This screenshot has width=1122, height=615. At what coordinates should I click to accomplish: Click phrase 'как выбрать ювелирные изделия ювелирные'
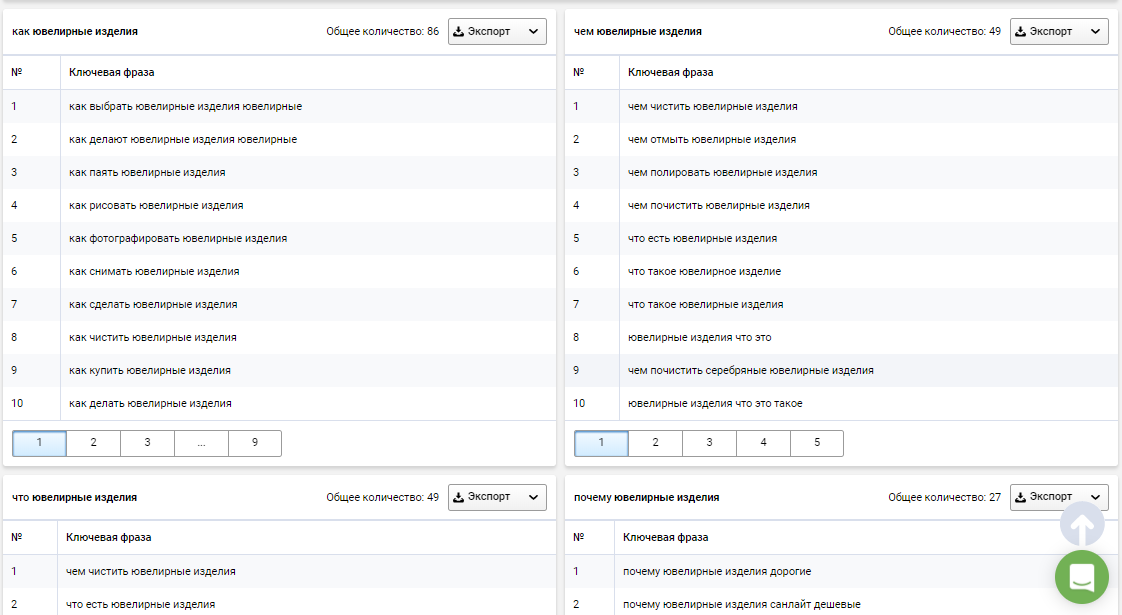185,106
